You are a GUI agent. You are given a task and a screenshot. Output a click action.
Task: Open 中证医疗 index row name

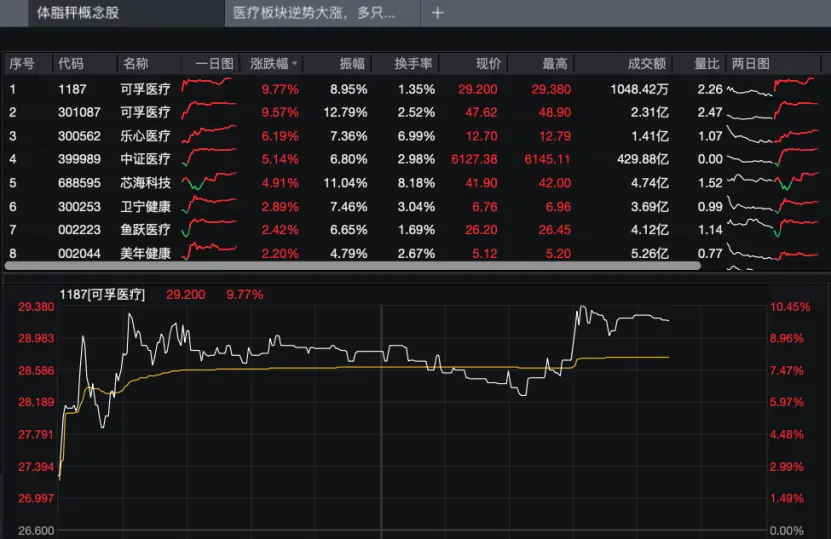point(145,159)
